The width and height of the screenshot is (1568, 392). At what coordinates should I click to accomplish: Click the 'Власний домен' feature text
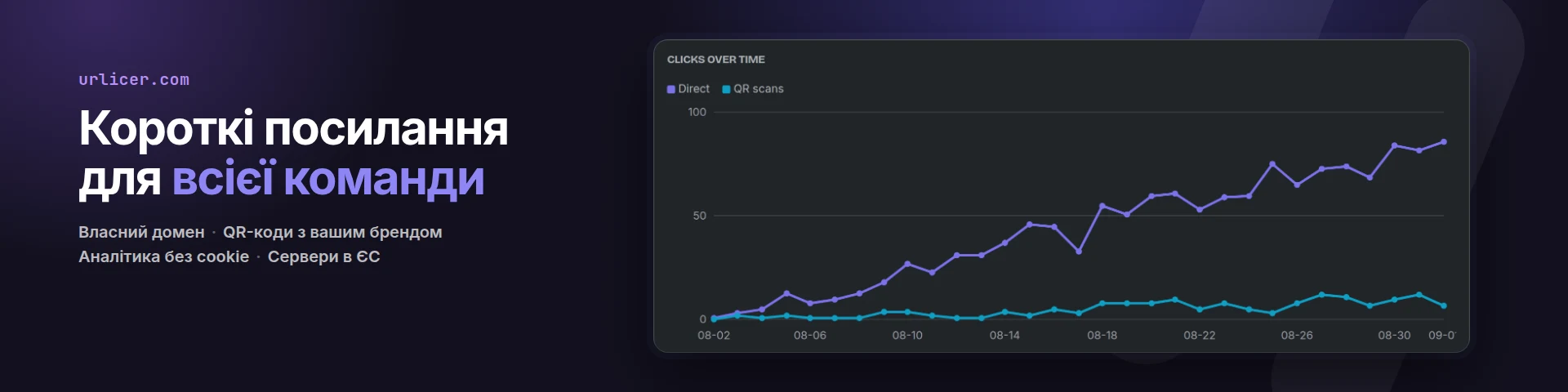point(141,232)
